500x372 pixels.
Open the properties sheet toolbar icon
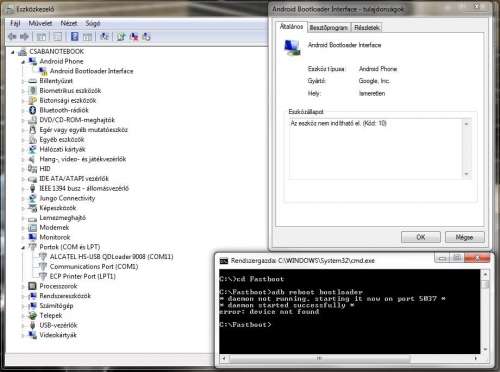tap(57, 37)
